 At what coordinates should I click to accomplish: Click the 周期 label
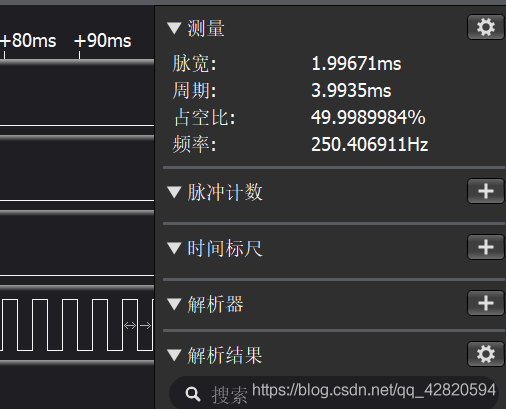coord(194,90)
